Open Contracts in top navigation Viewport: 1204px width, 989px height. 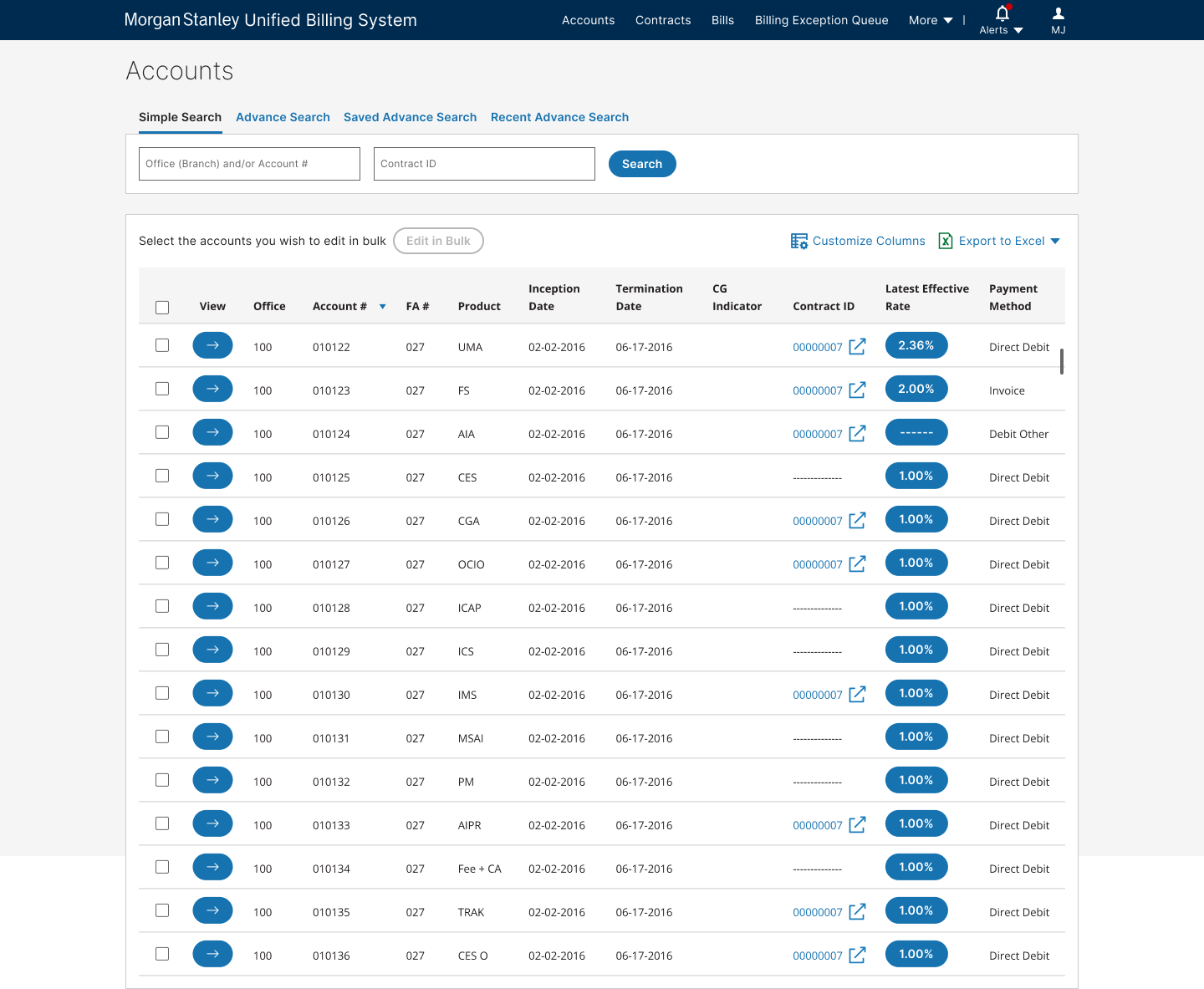(663, 20)
